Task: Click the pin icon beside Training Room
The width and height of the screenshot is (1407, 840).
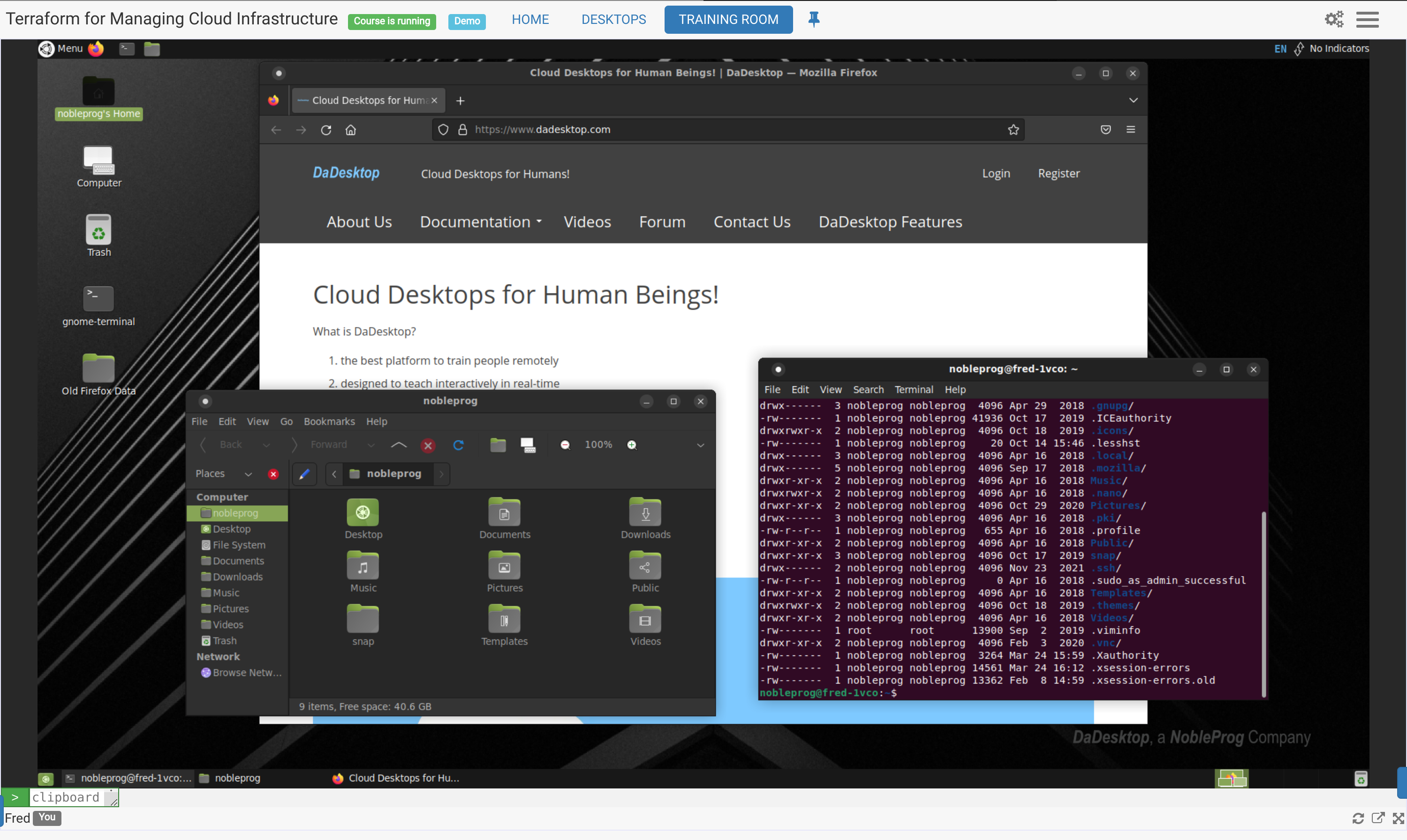Action: [x=814, y=19]
